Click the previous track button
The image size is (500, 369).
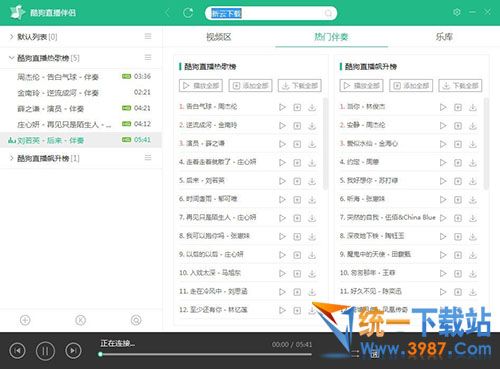pos(18,351)
